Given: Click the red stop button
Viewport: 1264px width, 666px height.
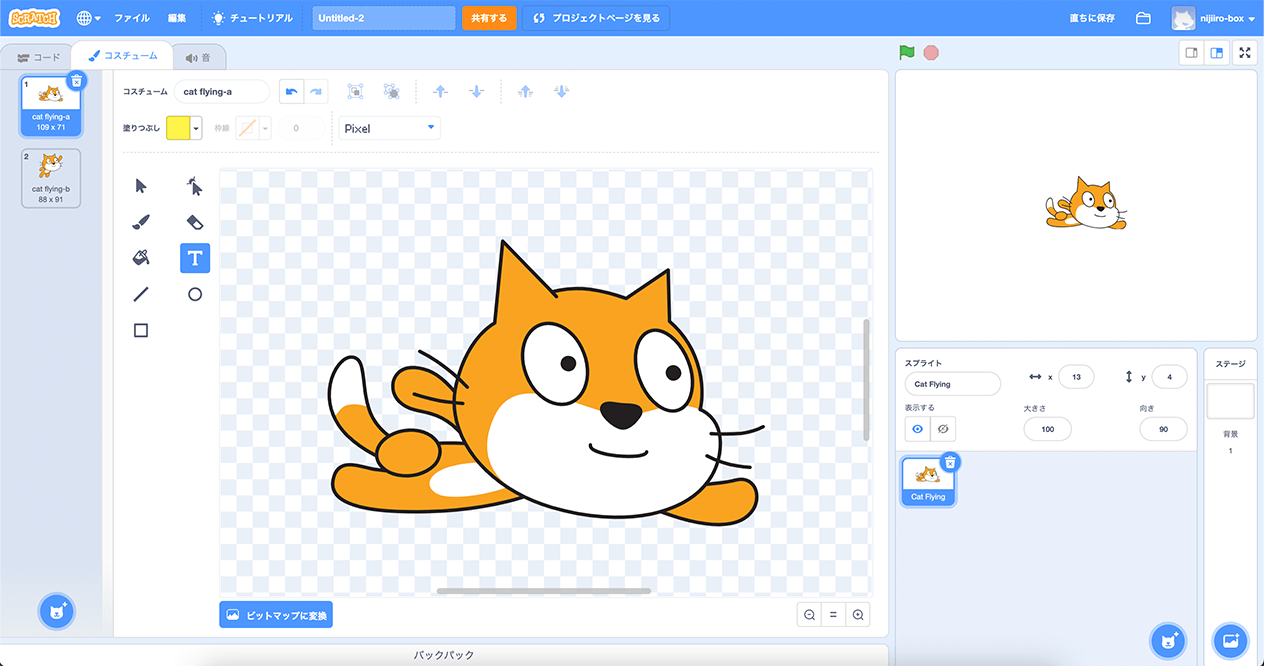Looking at the screenshot, I should pyautogui.click(x=931, y=53).
